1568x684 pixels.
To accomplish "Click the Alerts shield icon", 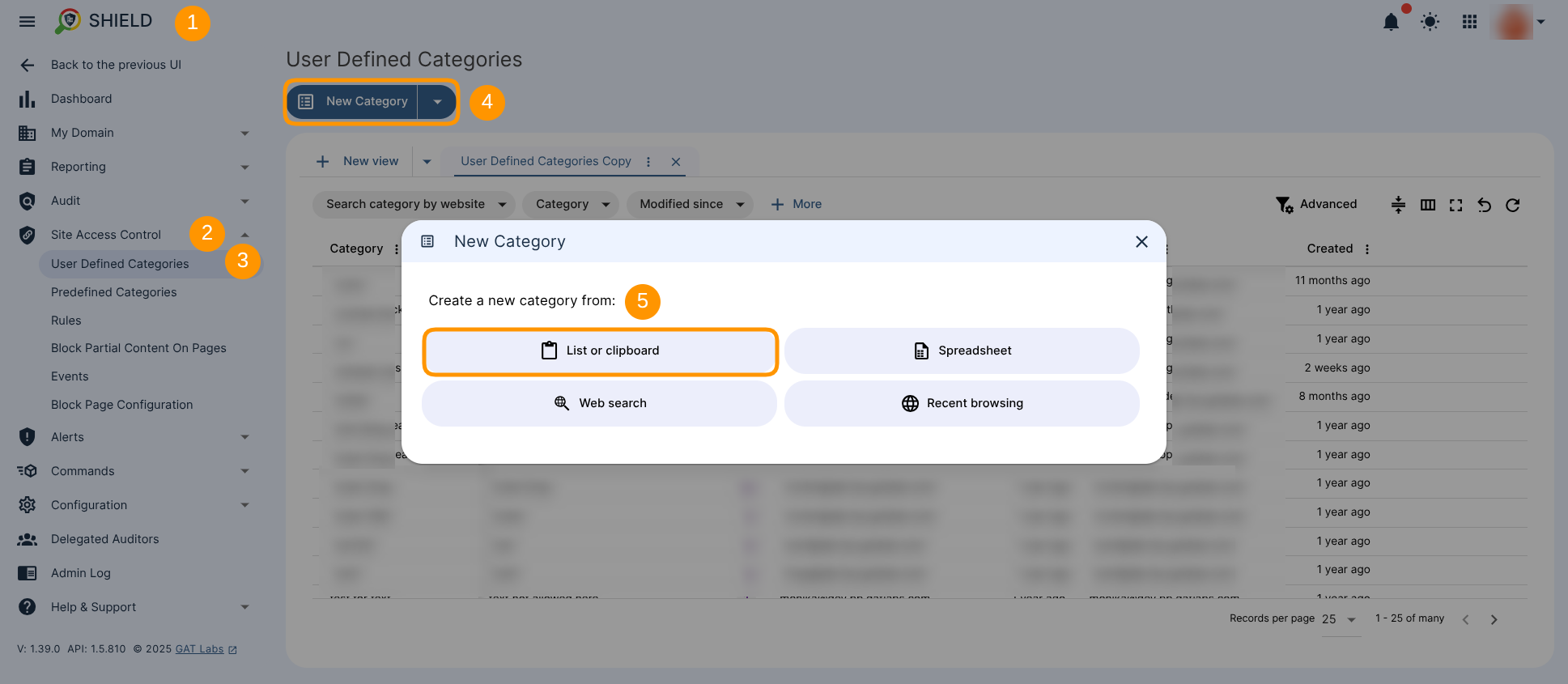I will 28,437.
